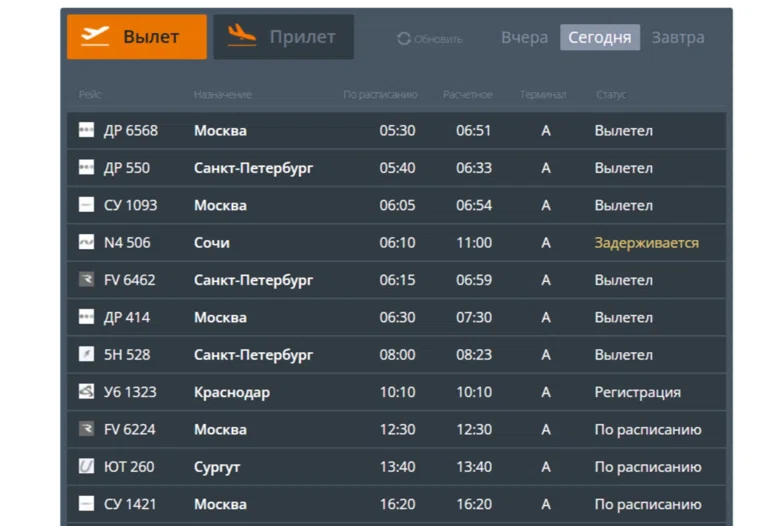Open the Краснодар flight row
The height and width of the screenshot is (526, 760).
pos(231,392)
